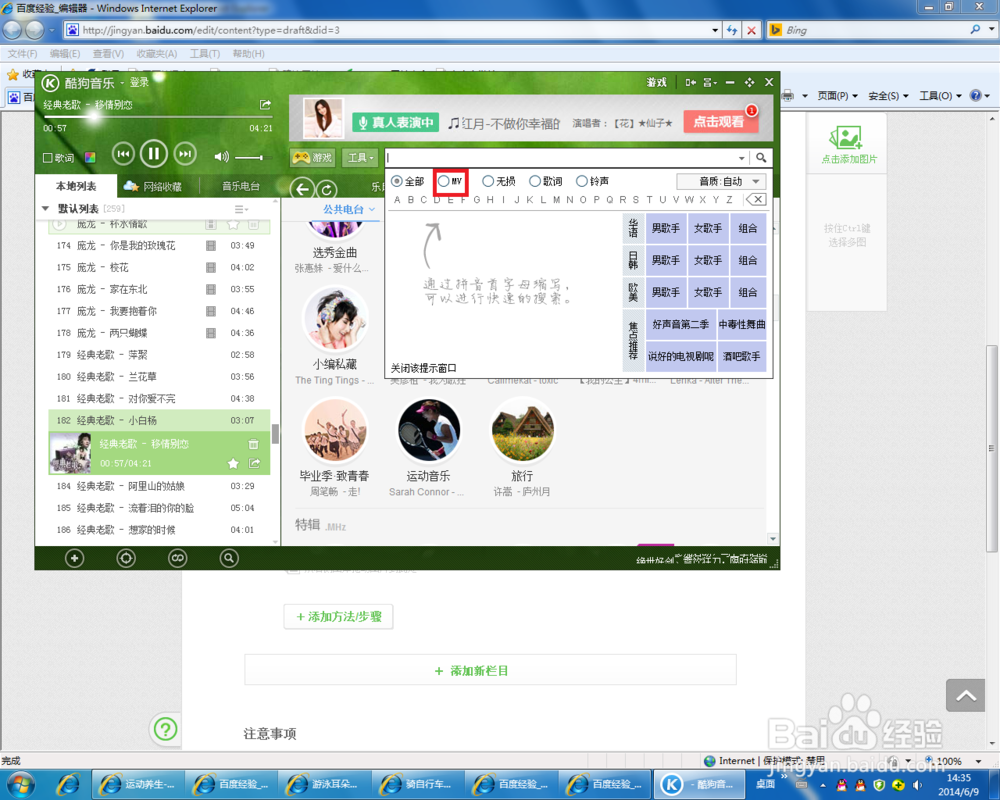Screen dimensions: 1000x800
Task: Open IE 文件(F) menu
Action: [22, 54]
